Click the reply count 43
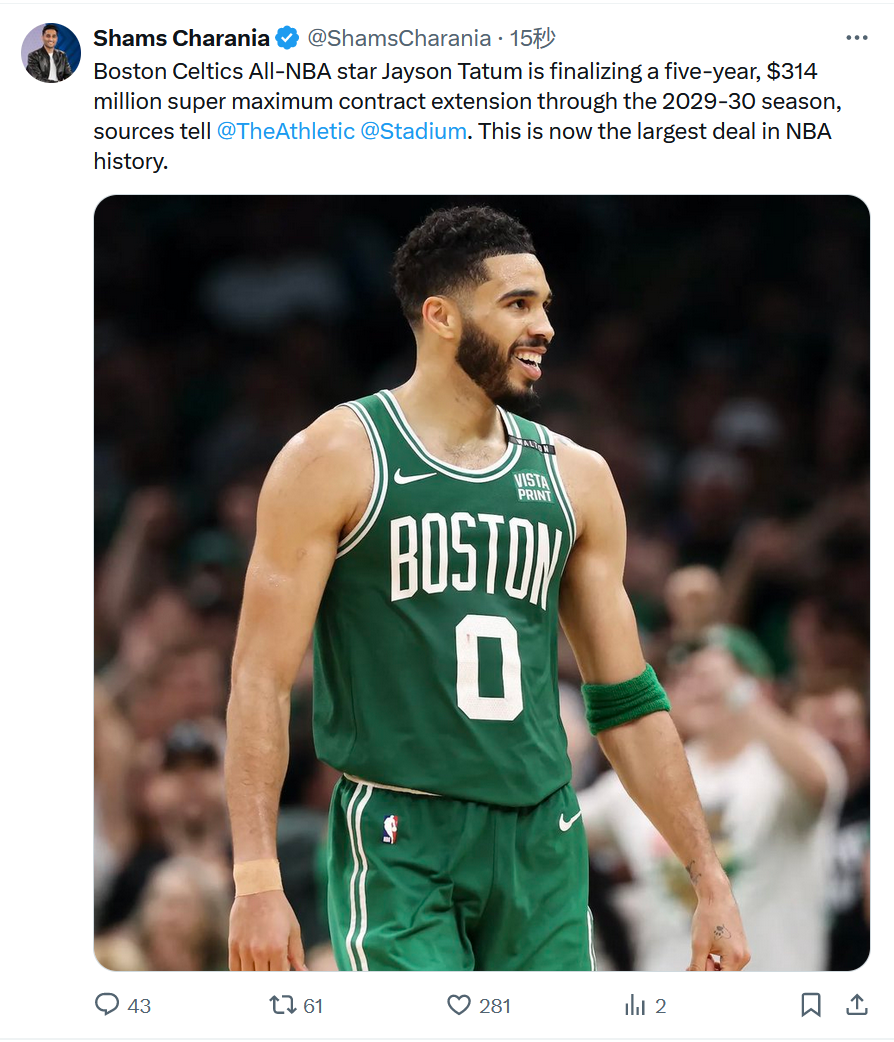Image resolution: width=894 pixels, height=1042 pixels. click(x=139, y=1005)
